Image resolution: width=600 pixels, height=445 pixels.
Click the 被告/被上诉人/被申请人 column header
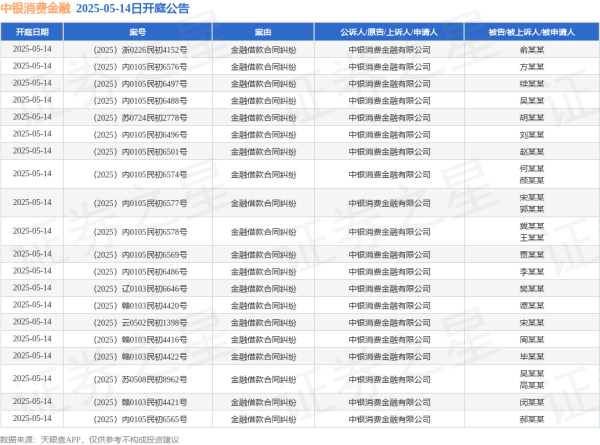[532, 32]
